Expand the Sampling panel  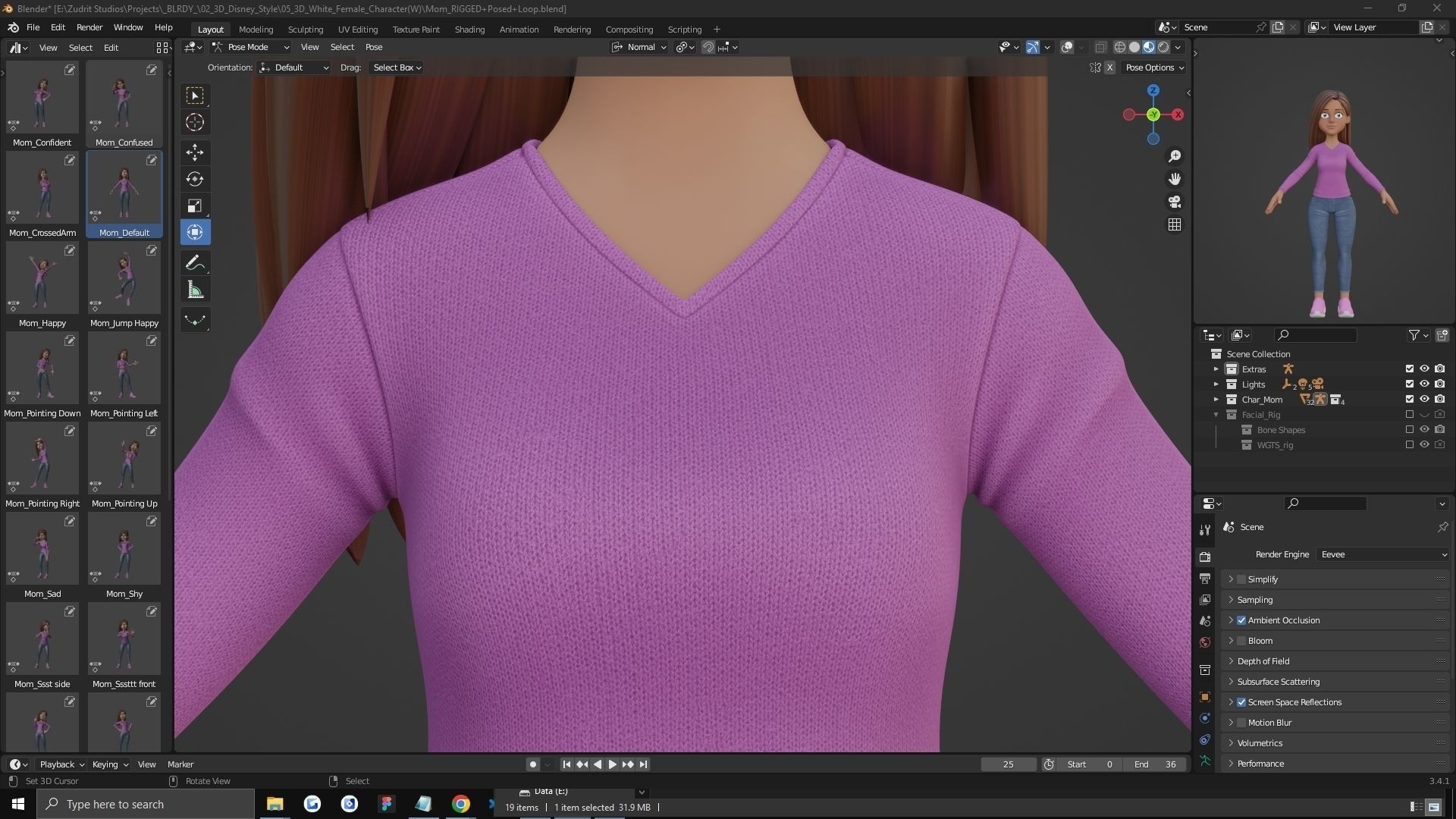[x=1334, y=600]
